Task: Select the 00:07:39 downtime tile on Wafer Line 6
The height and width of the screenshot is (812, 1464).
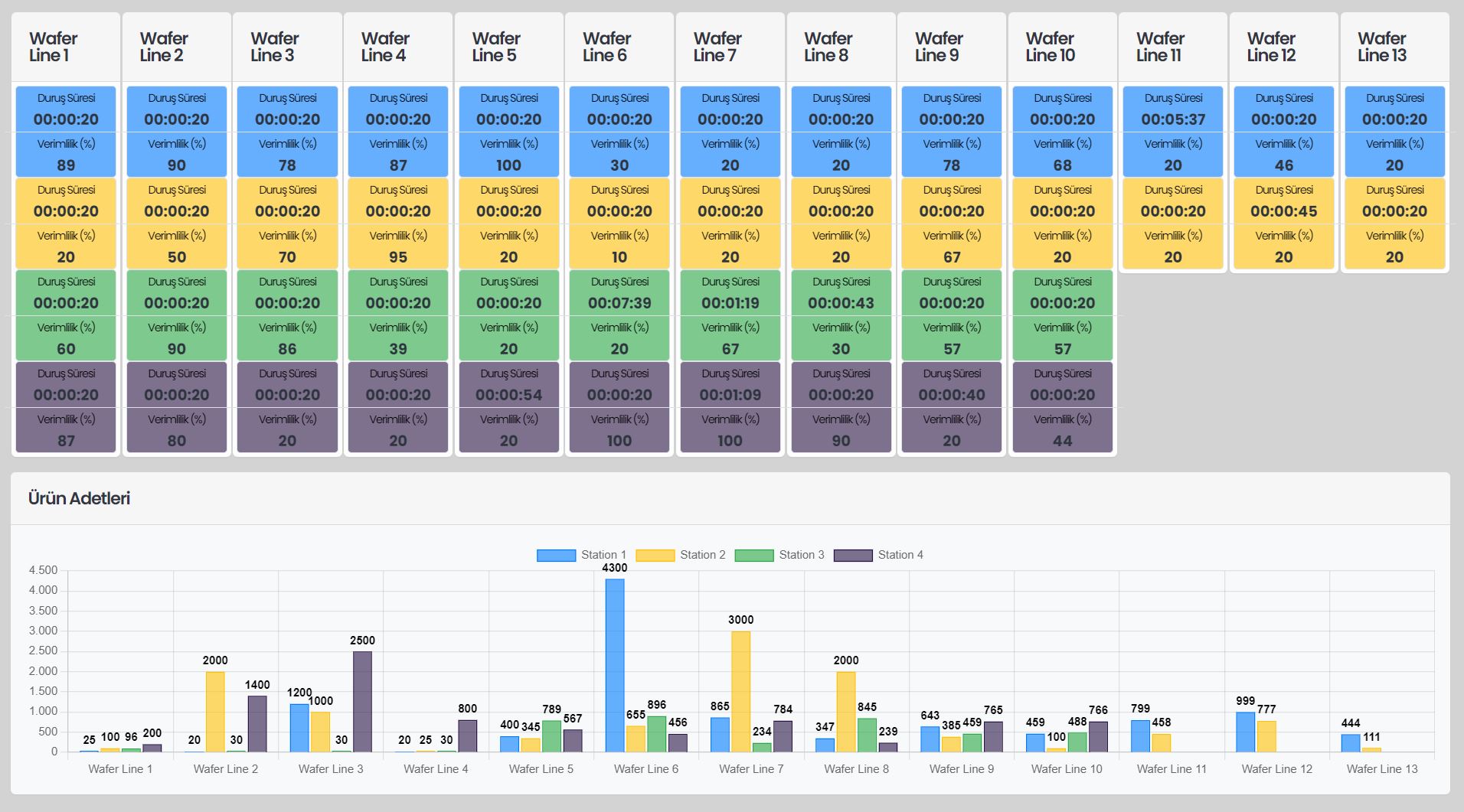Action: pyautogui.click(x=619, y=303)
